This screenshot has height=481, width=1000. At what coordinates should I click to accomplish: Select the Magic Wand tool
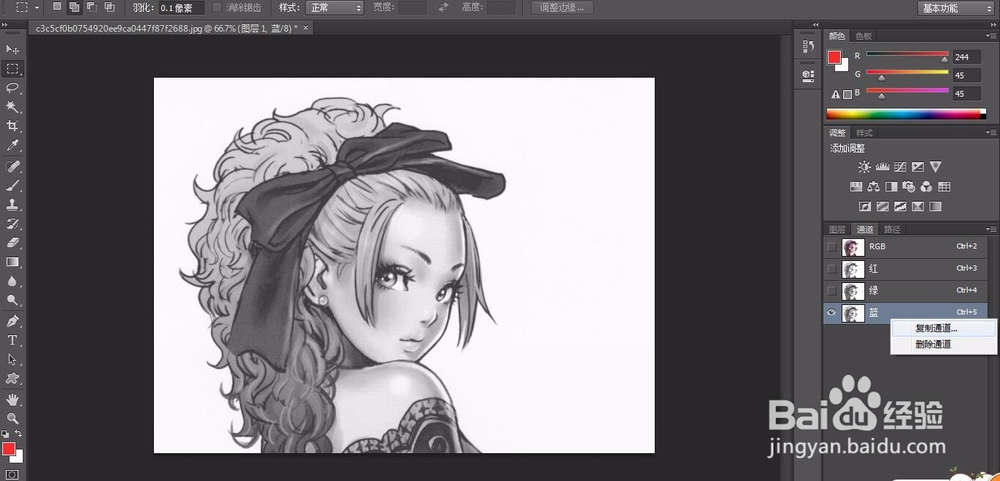click(x=12, y=107)
